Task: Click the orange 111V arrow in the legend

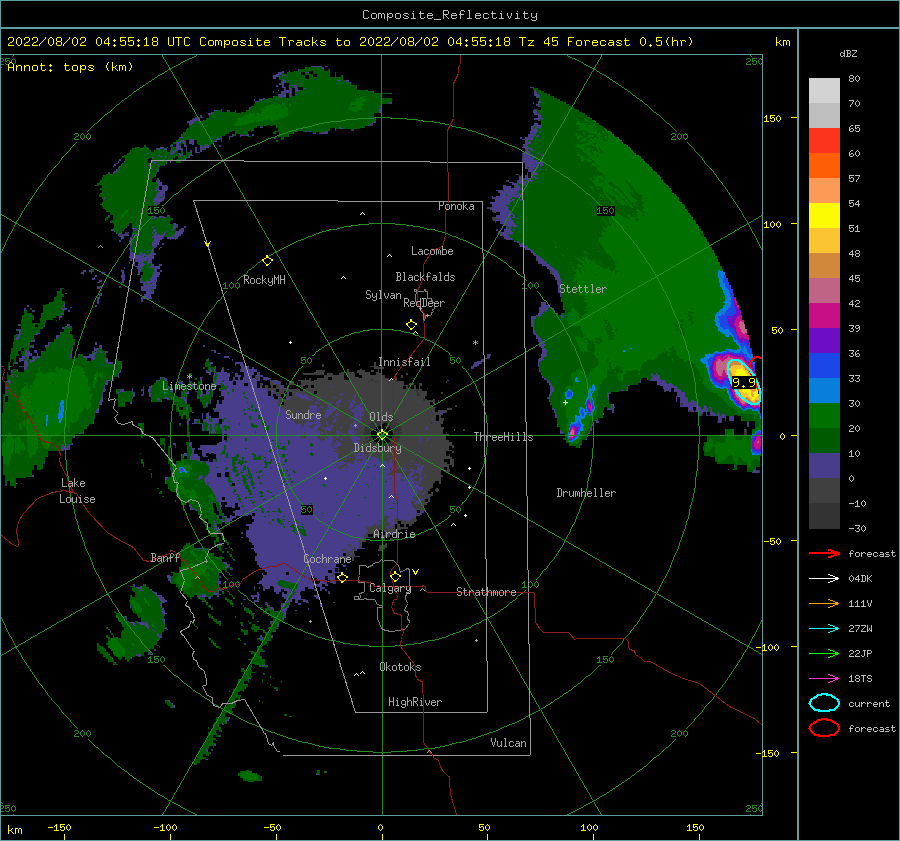Action: coord(824,603)
